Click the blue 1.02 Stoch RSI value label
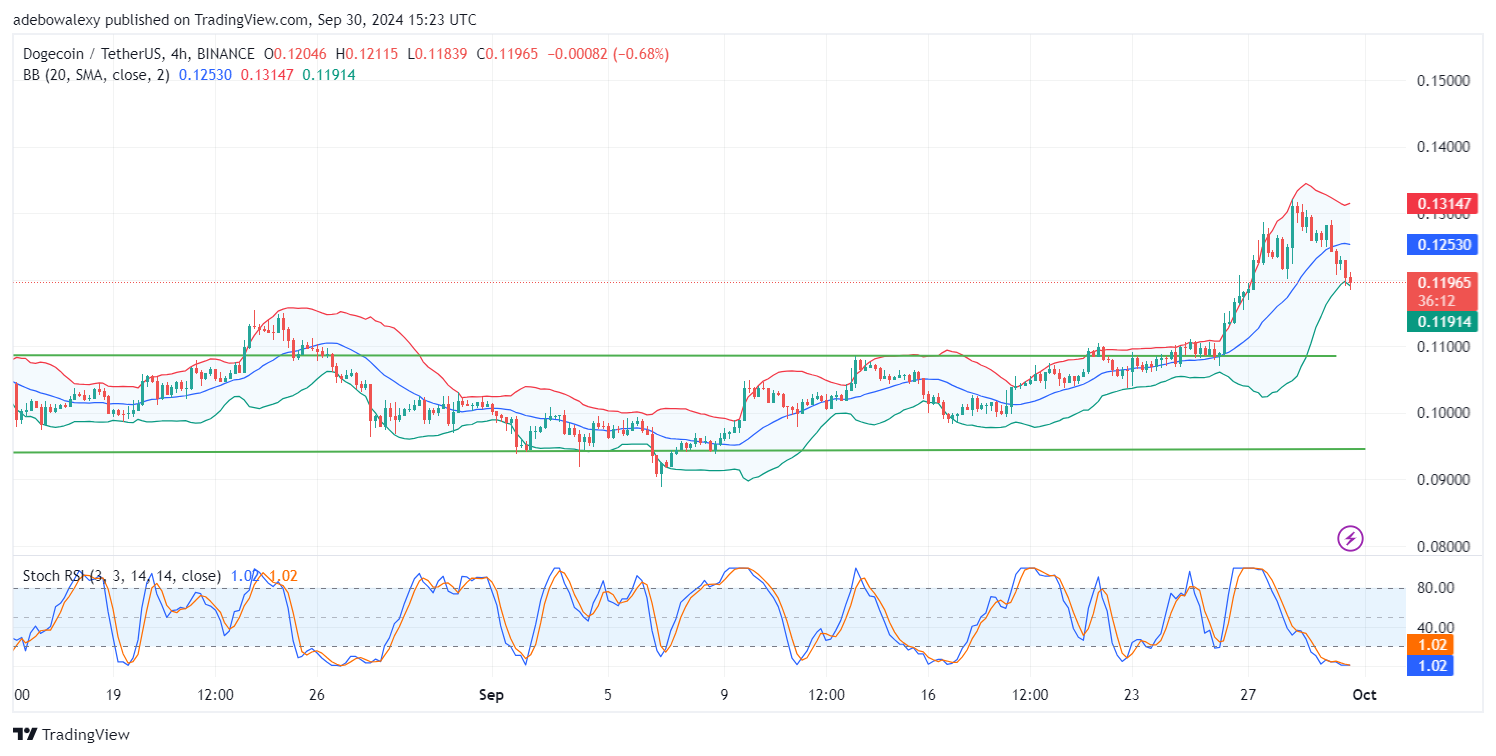This screenshot has width=1496, height=756. pyautogui.click(x=1429, y=666)
